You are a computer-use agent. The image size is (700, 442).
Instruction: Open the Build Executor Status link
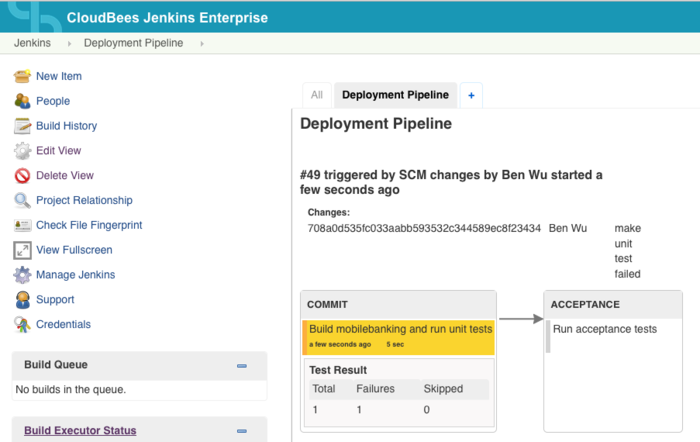[x=80, y=430]
